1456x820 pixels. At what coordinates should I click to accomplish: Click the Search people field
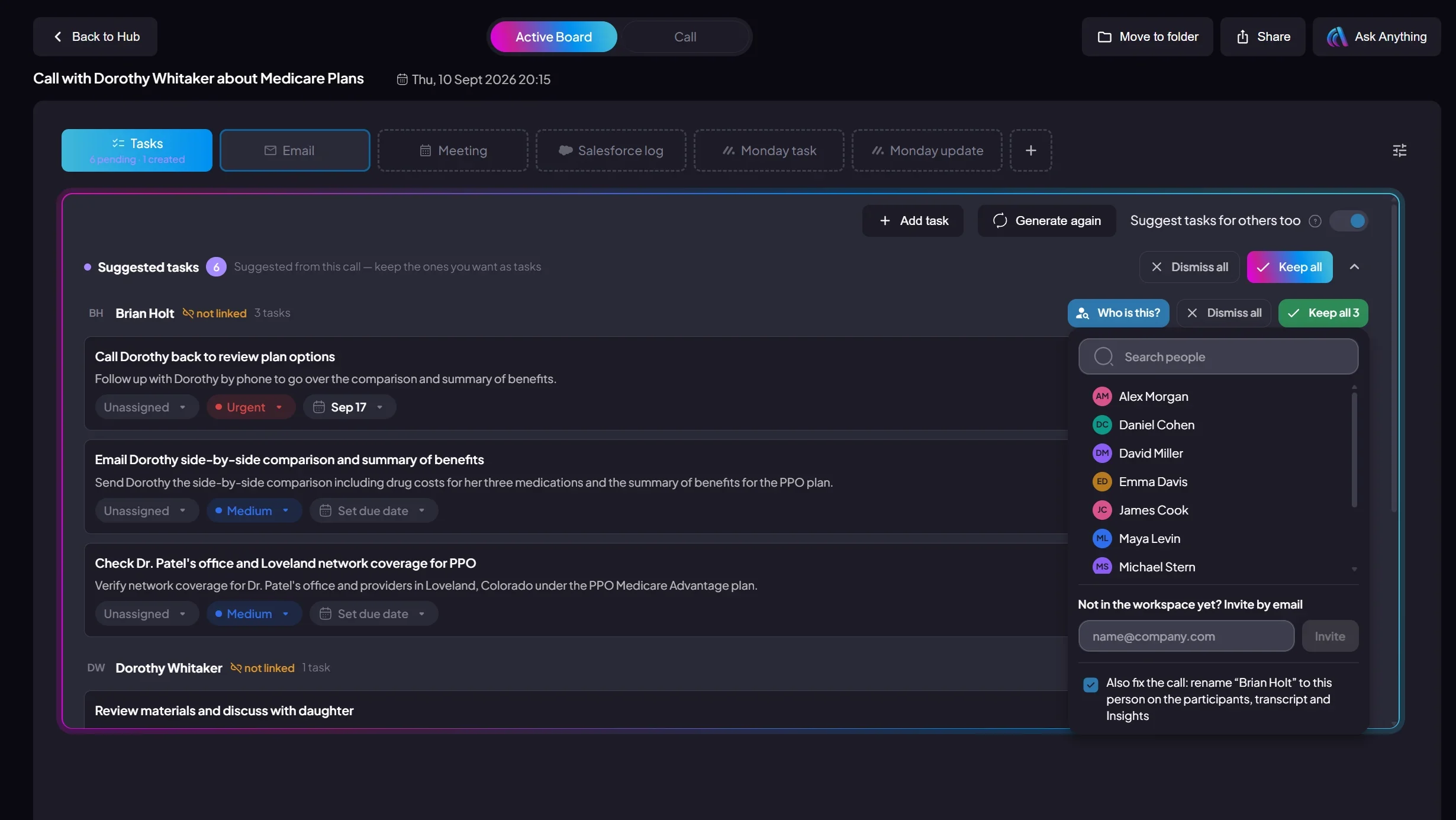pyautogui.click(x=1218, y=356)
